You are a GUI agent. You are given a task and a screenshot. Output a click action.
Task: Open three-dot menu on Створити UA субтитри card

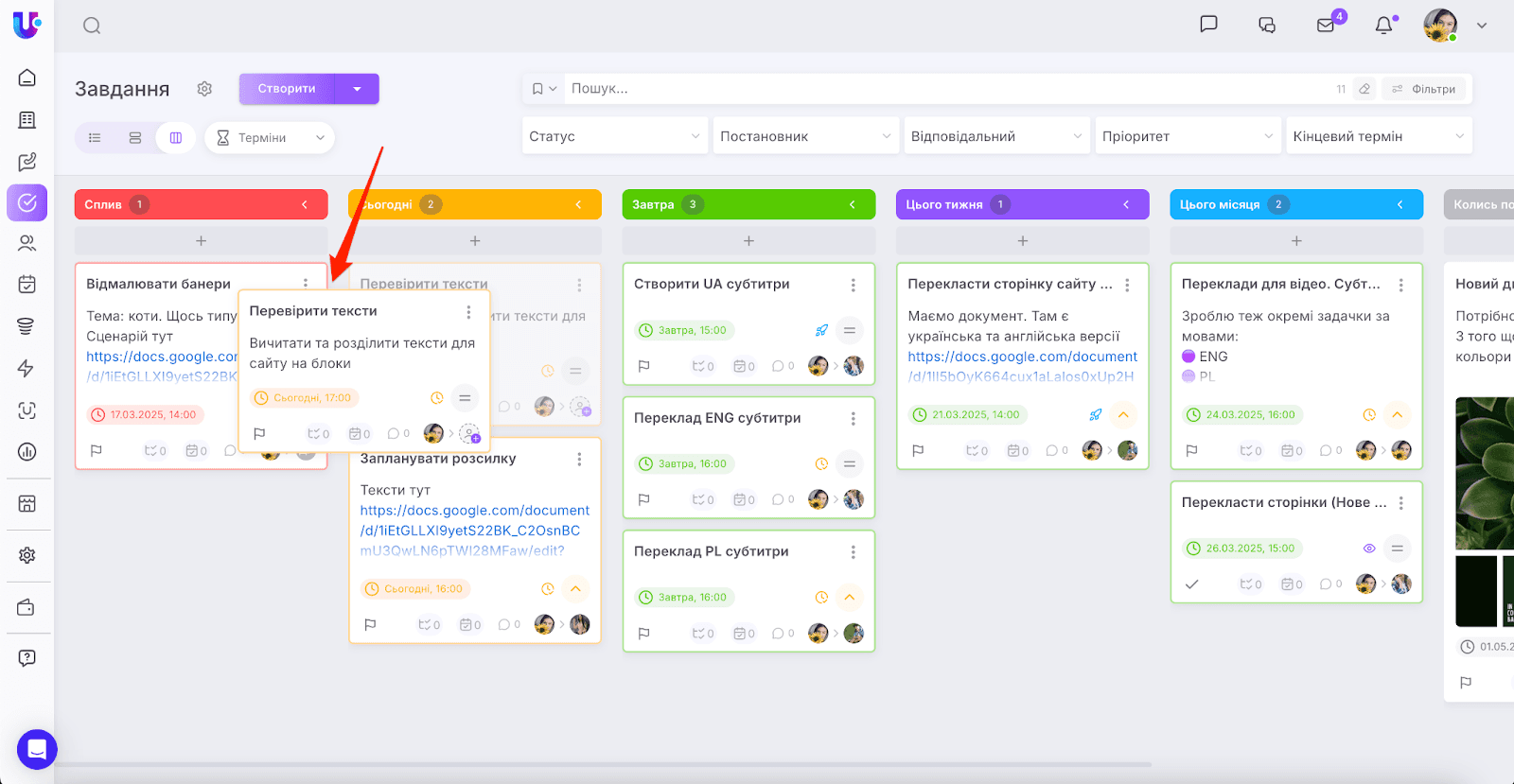point(853,285)
